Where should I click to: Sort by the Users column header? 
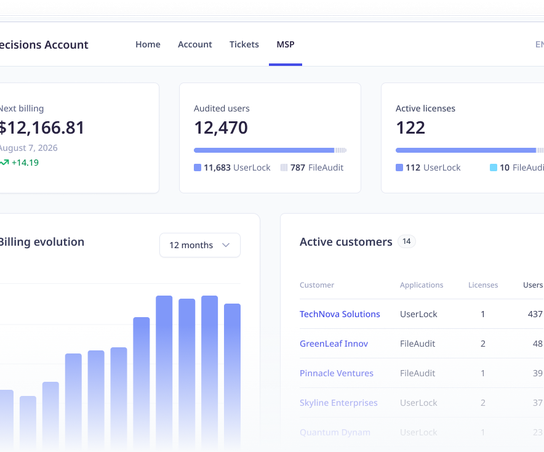533,285
